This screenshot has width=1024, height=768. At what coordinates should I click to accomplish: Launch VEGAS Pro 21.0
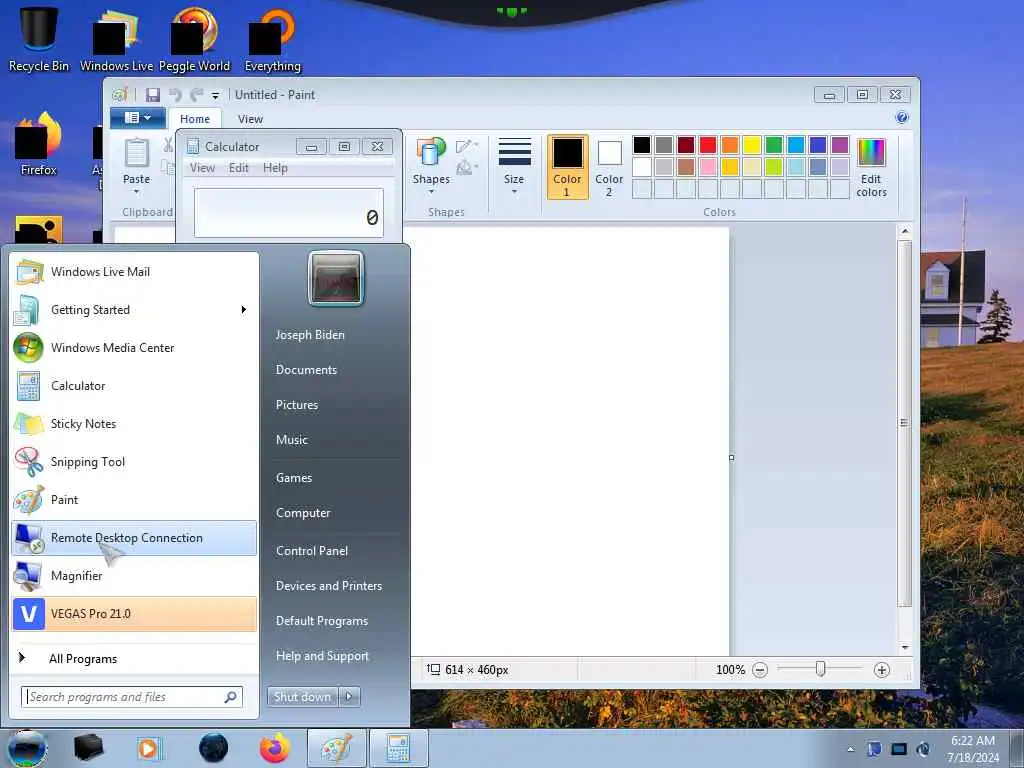tap(135, 613)
